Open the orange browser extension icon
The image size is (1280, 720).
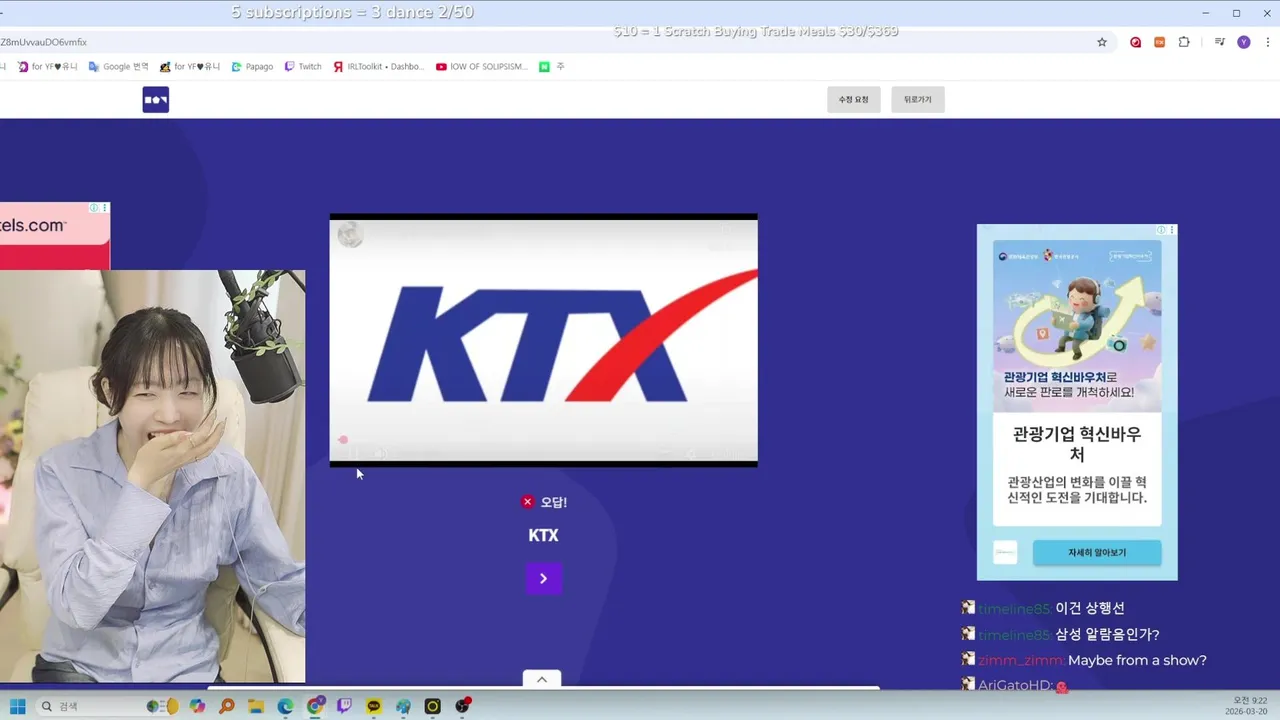1160,42
